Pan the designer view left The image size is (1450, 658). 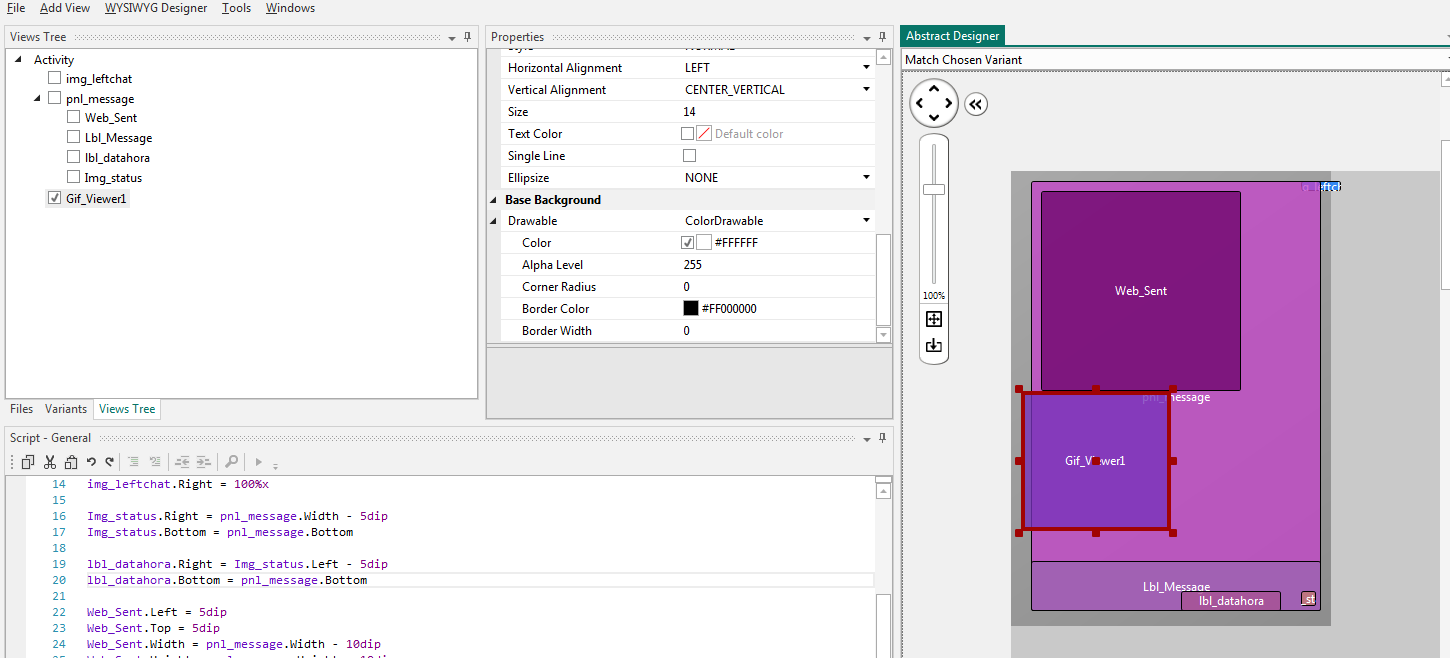919,104
